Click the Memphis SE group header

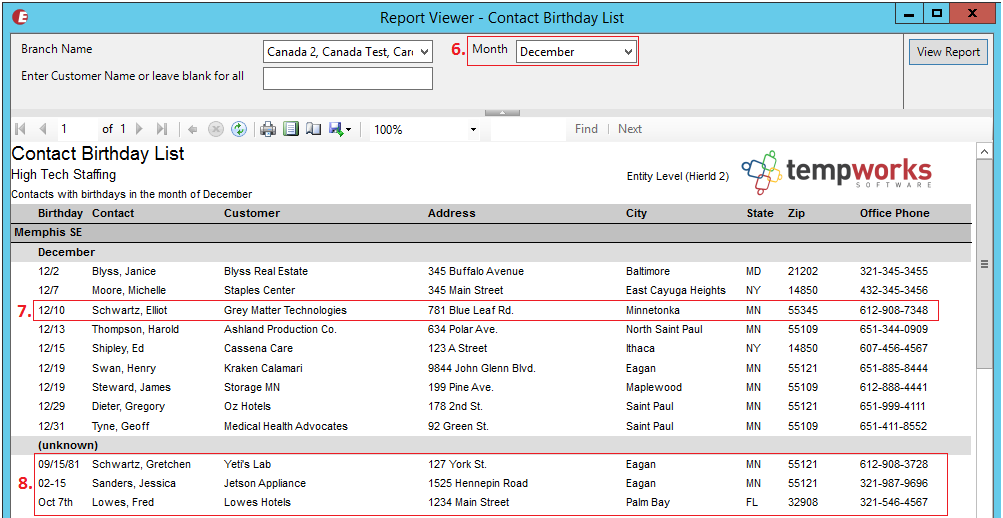(48, 233)
